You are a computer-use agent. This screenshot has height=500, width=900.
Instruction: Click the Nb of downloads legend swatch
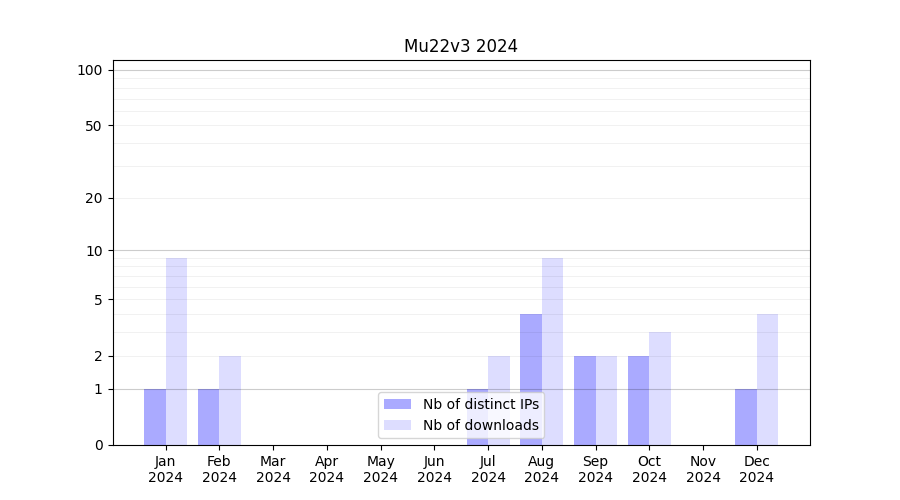(x=397, y=425)
